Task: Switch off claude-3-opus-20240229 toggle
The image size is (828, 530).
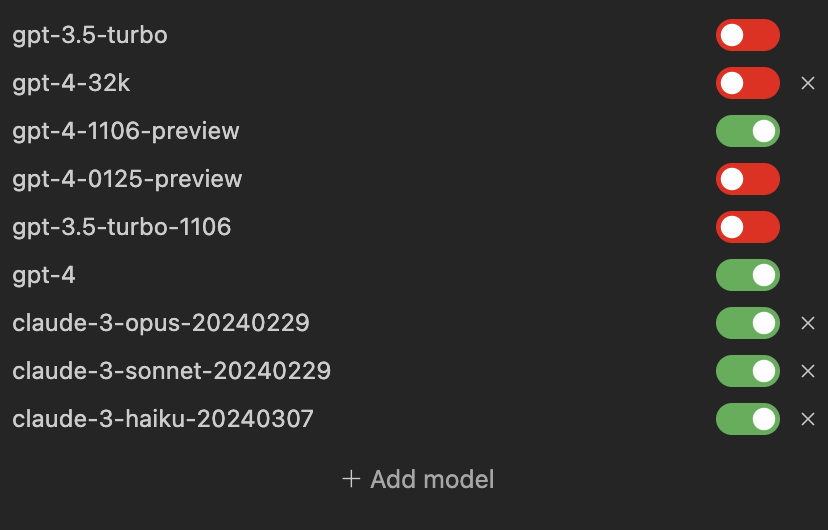Action: [x=747, y=323]
